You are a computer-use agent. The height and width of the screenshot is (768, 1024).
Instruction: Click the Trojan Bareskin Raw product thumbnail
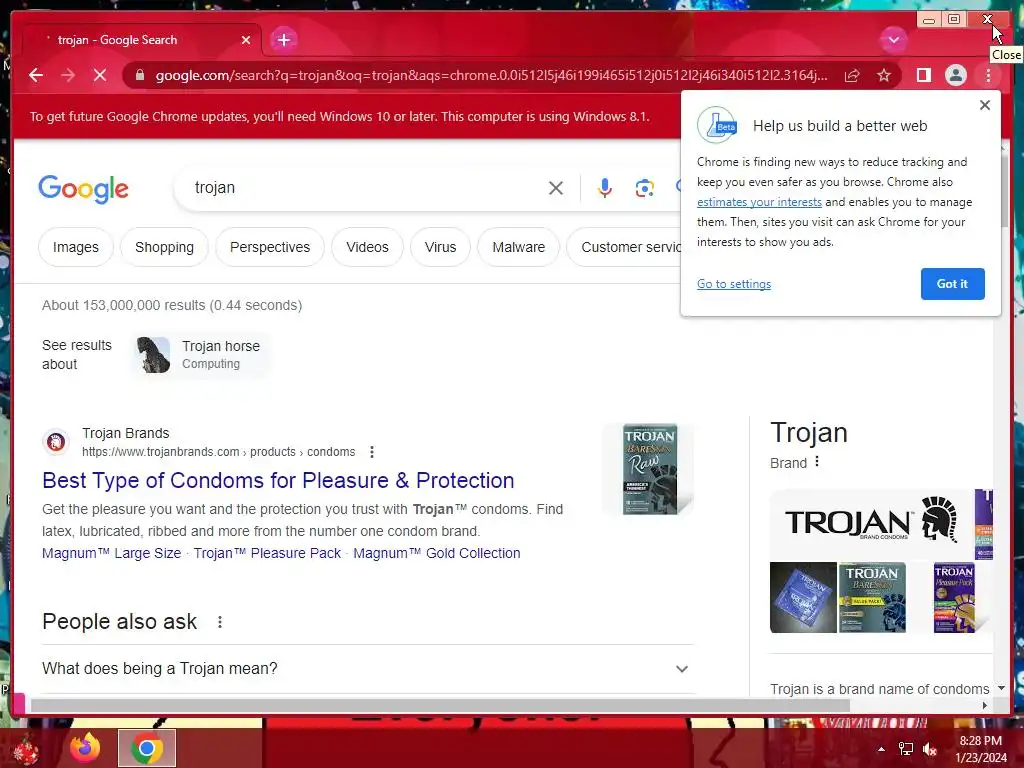[x=649, y=470]
